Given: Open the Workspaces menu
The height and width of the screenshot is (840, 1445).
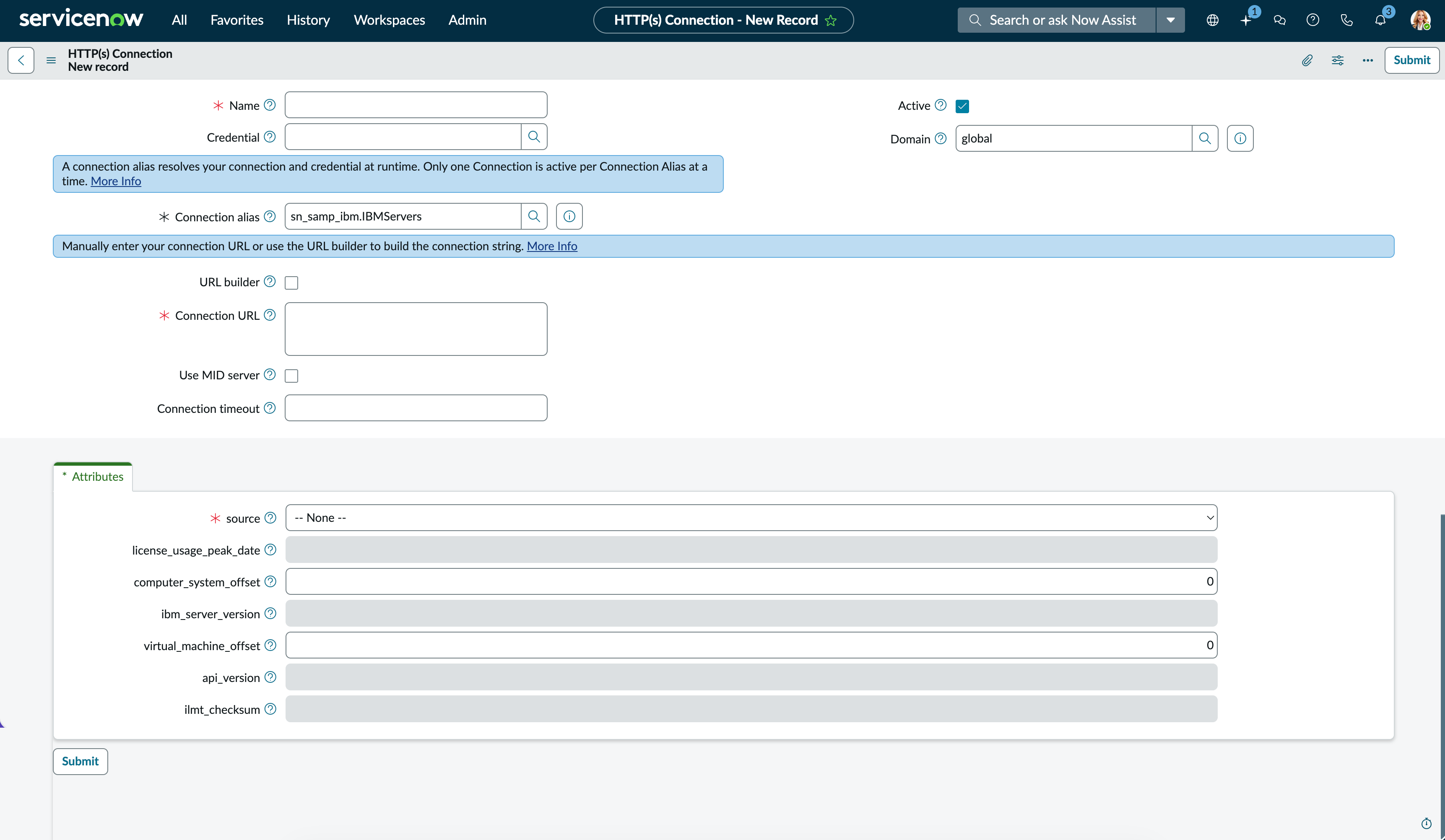Looking at the screenshot, I should click(390, 20).
